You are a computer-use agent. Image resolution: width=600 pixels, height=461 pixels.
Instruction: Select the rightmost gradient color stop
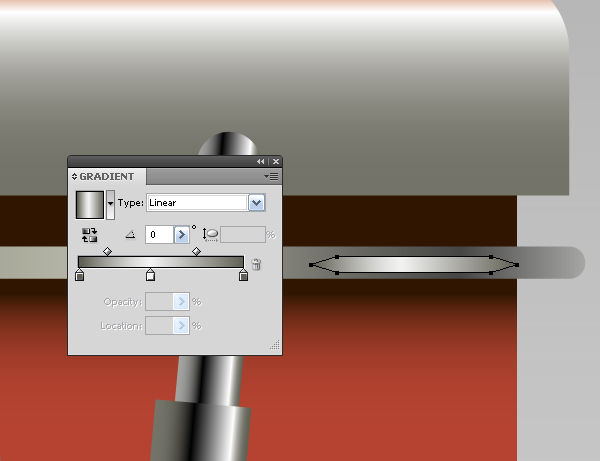(x=243, y=275)
